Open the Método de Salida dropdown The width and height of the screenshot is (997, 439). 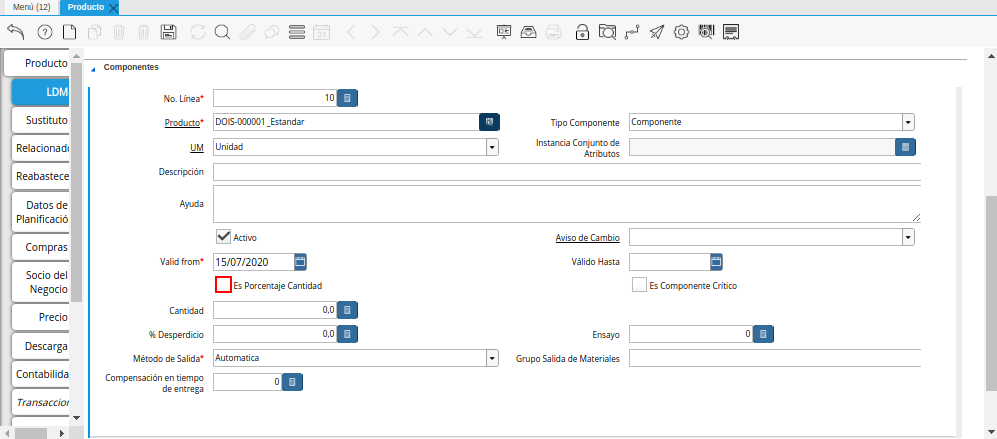pos(492,358)
